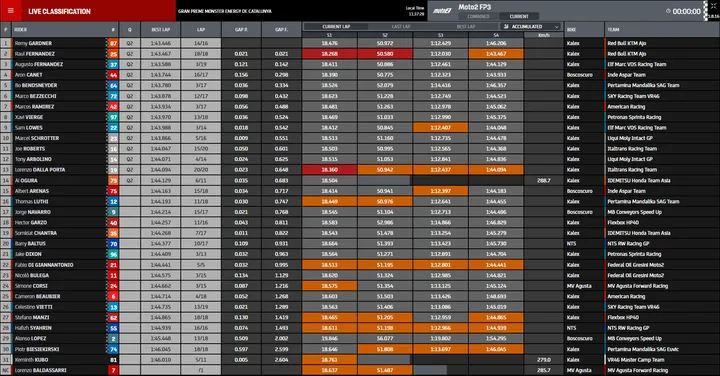
Task: Click VR46 Master Camp Team in Kubo's row
Action: (x=636, y=360)
